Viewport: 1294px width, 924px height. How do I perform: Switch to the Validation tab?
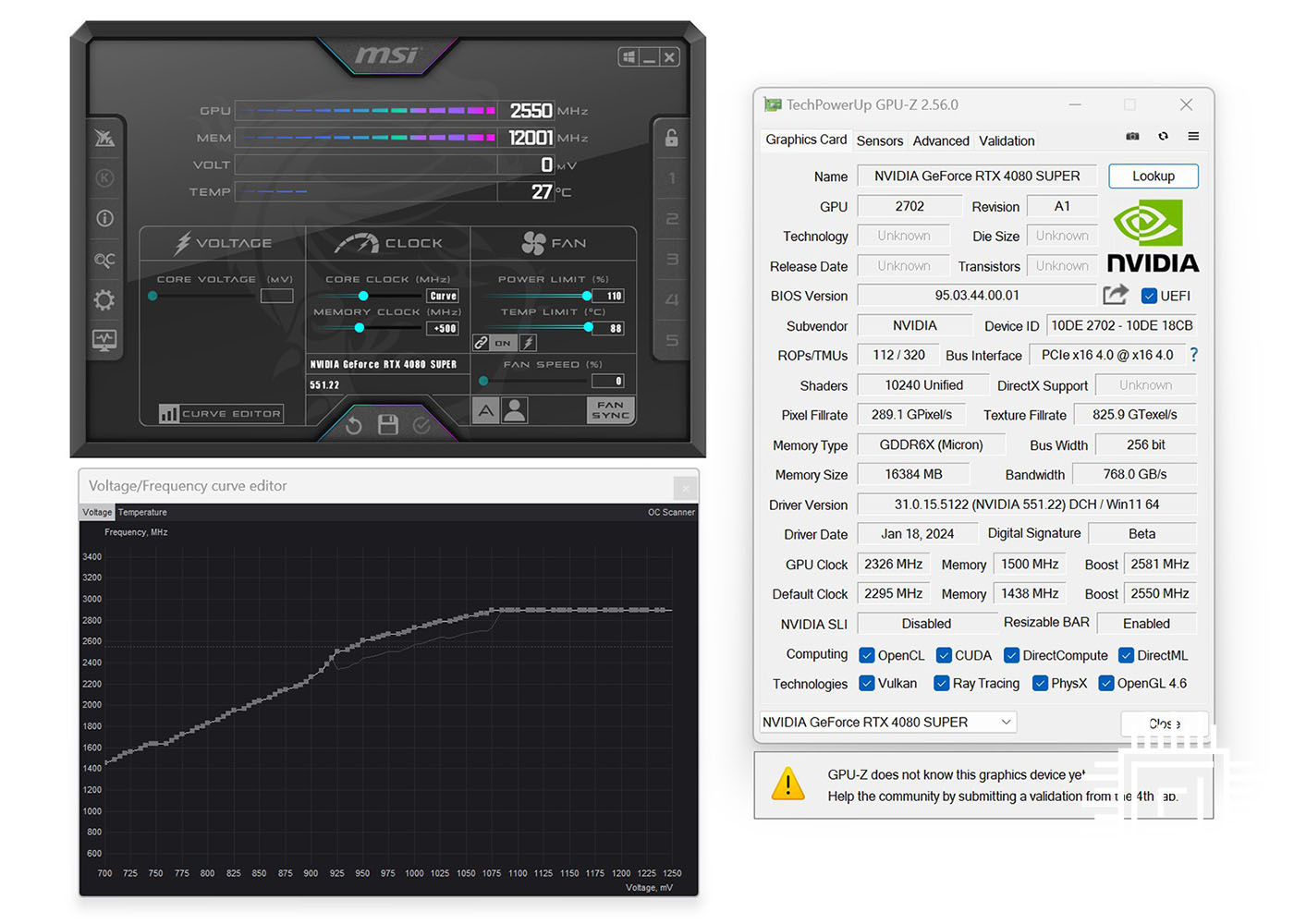1007,140
